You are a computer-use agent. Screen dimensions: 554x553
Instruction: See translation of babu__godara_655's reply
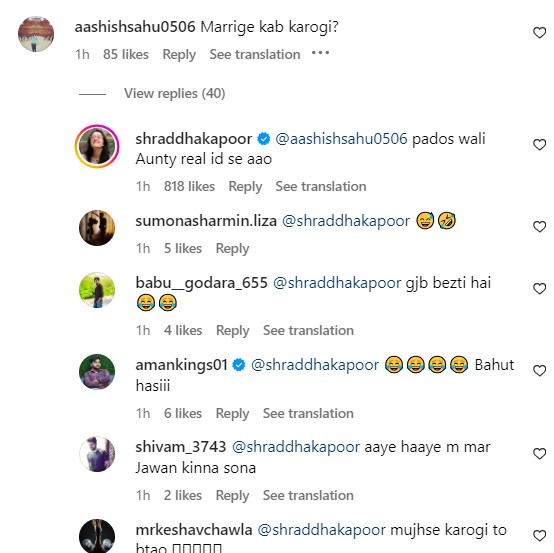(308, 330)
